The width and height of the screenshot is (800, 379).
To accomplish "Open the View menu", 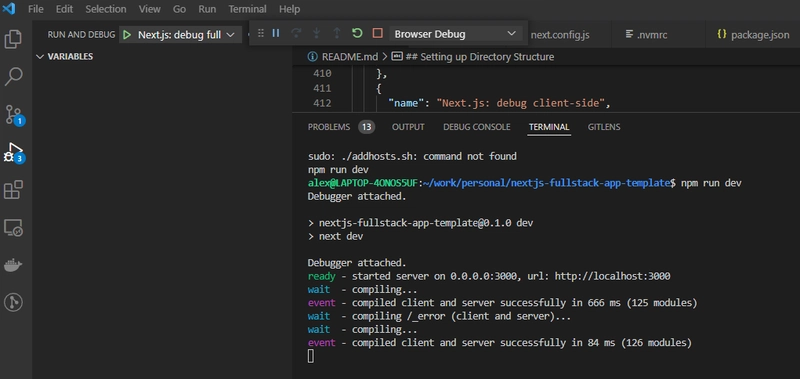I will coord(149,9).
